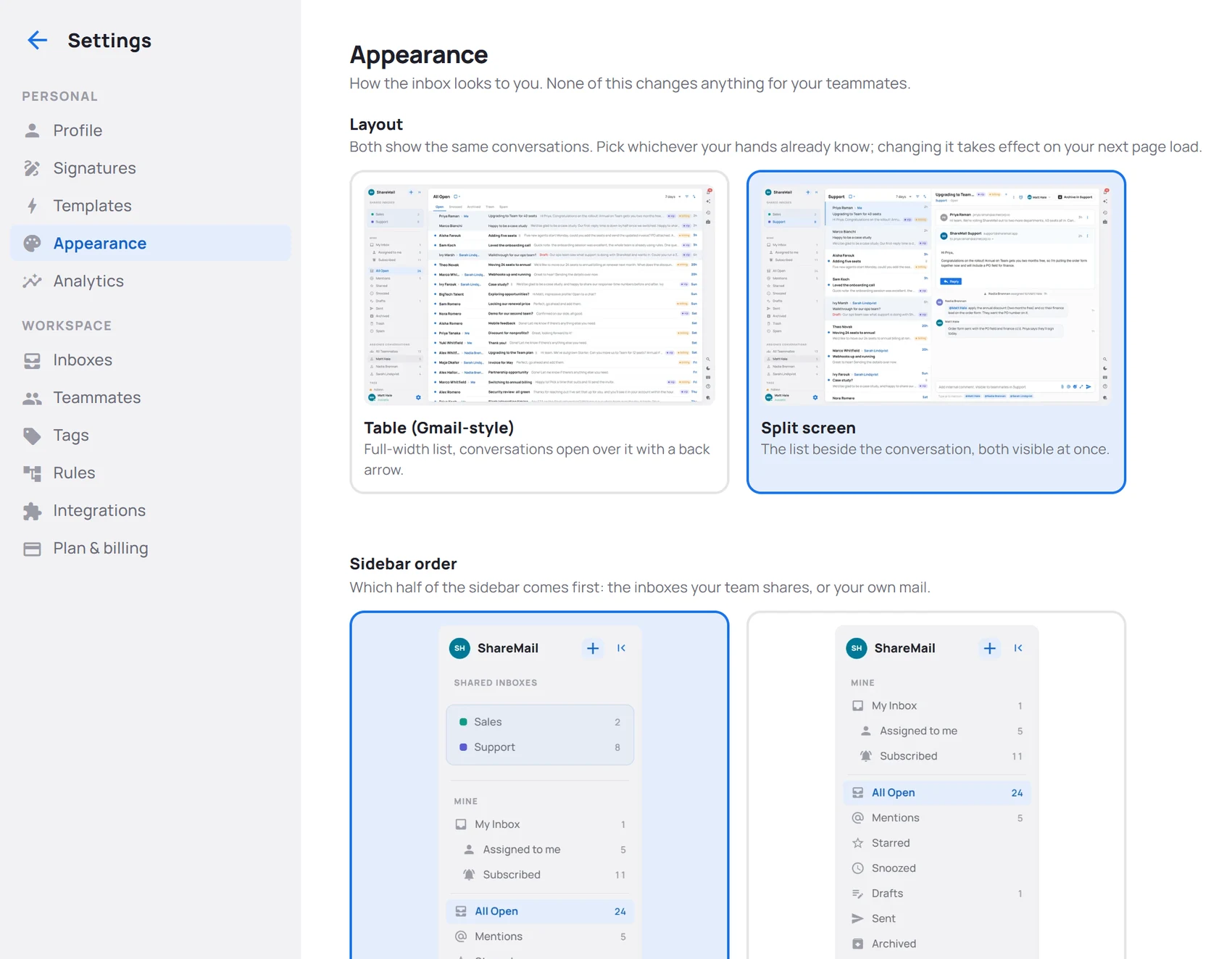
Task: Click the Split screen preview thumbnail
Action: click(x=936, y=294)
